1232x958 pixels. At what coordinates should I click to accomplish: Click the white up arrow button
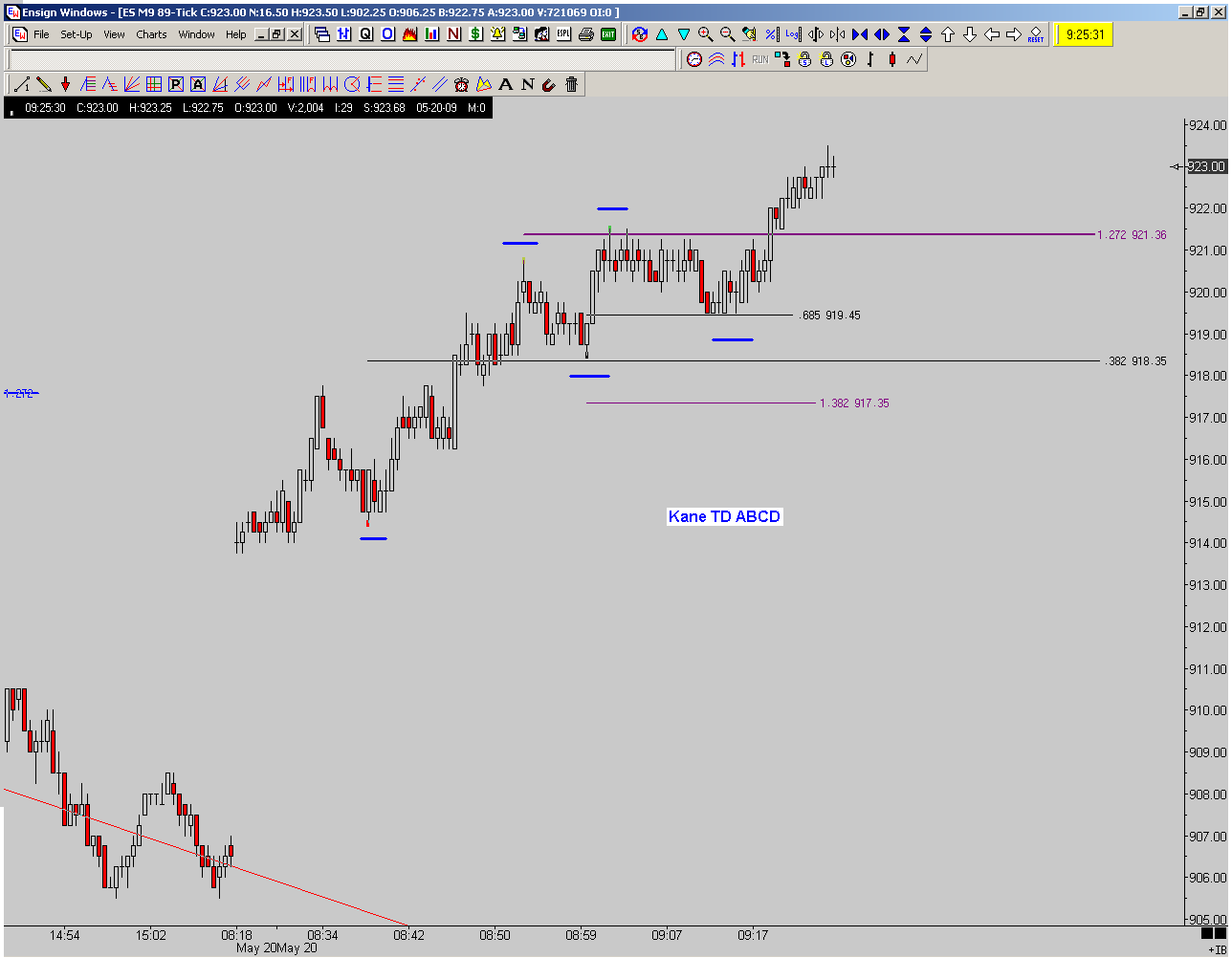(x=948, y=34)
